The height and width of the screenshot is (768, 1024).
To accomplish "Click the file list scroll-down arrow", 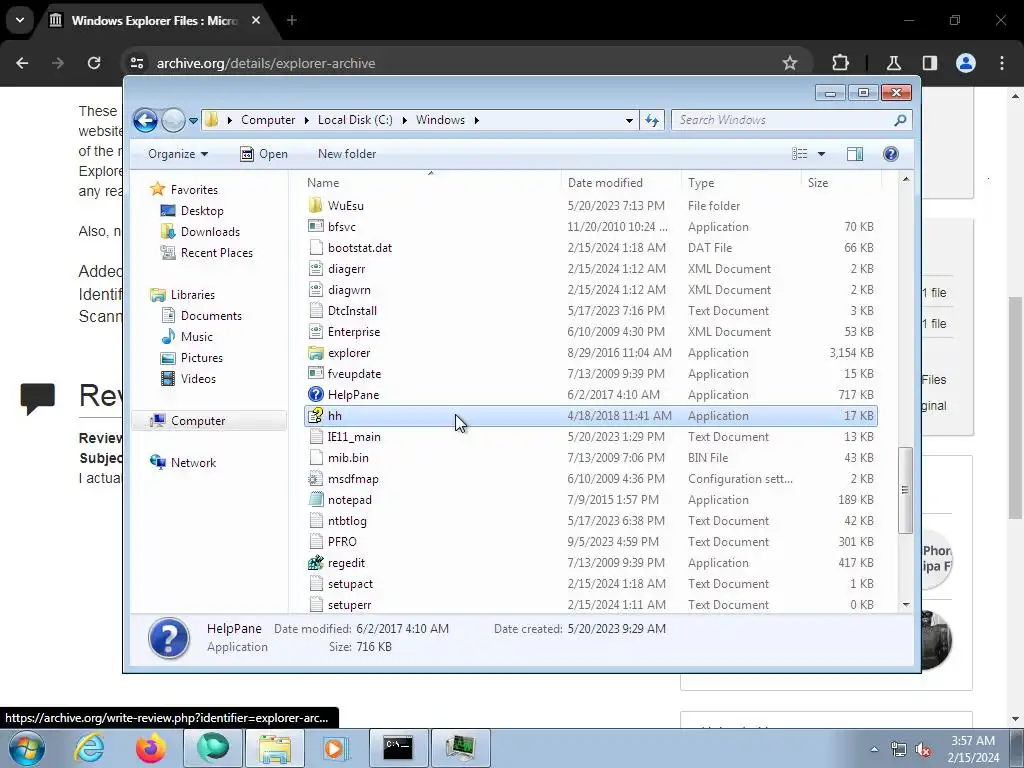I will (x=906, y=605).
